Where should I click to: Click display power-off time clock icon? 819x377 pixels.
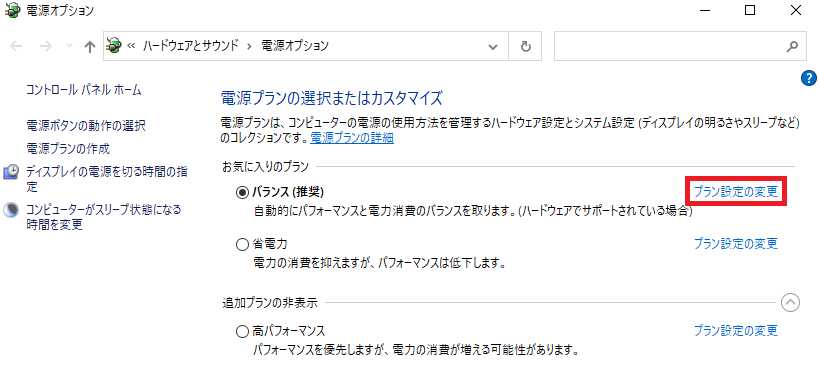point(11,172)
